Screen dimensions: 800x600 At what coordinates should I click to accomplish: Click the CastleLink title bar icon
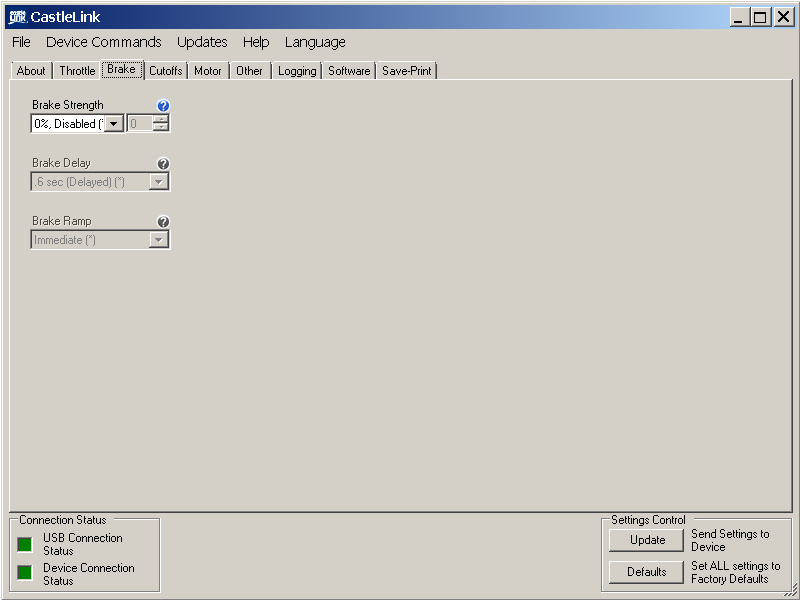tap(17, 17)
